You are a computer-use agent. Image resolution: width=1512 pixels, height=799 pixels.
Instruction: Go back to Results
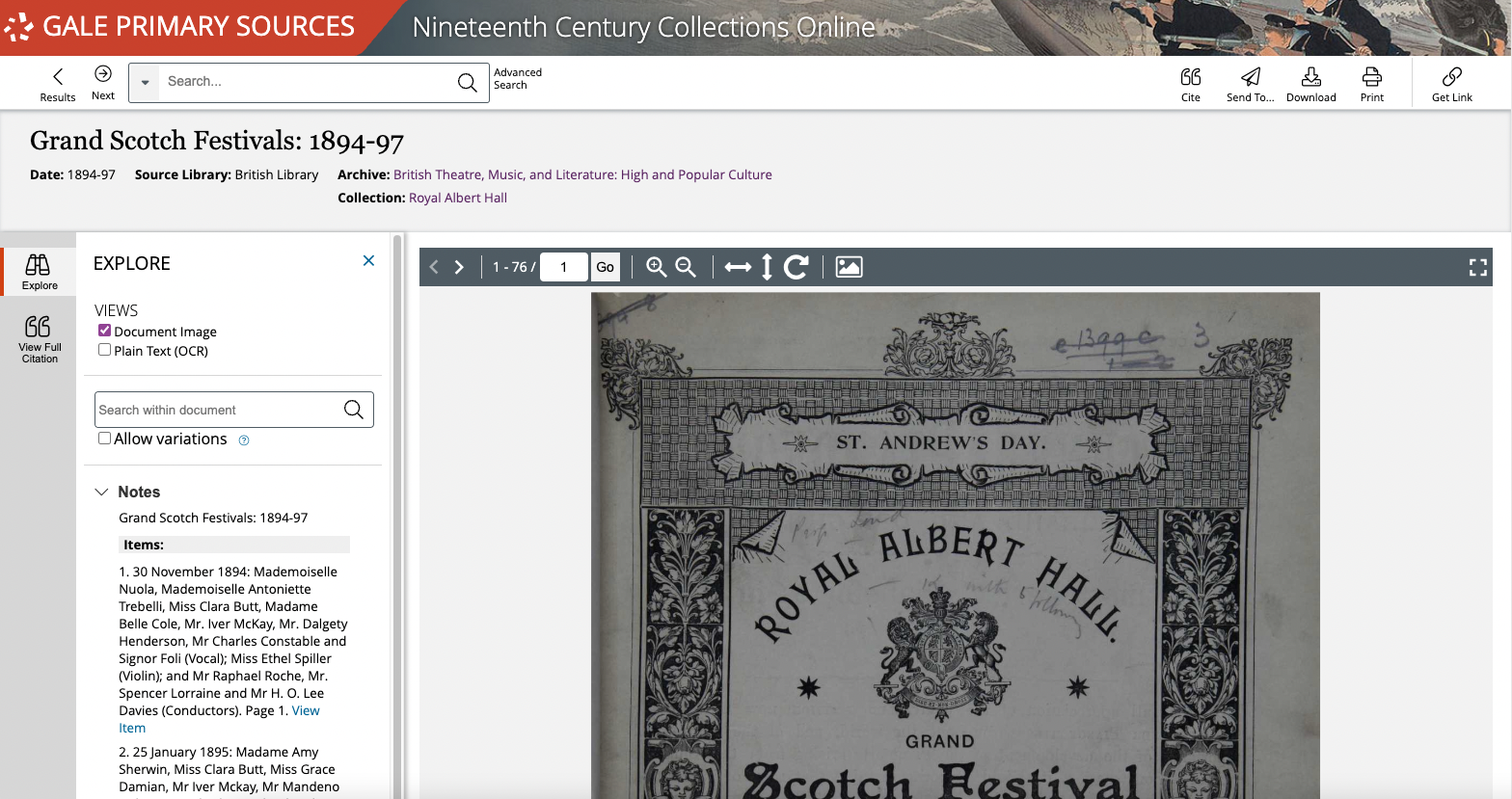coord(58,84)
